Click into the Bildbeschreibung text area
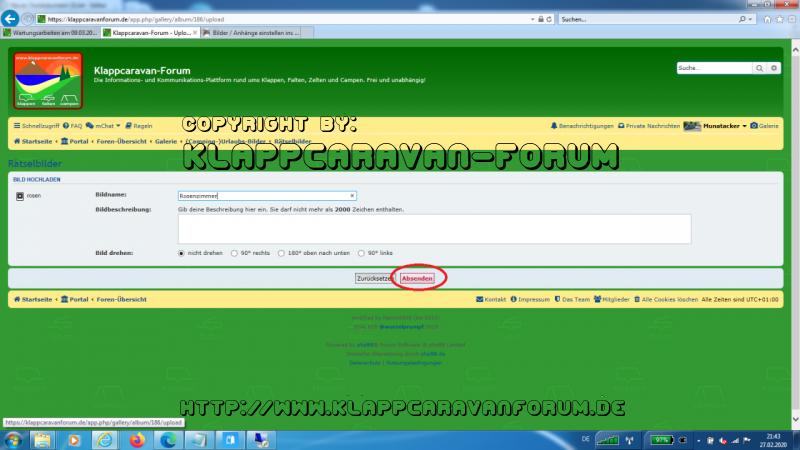This screenshot has width=800, height=450. click(434, 229)
